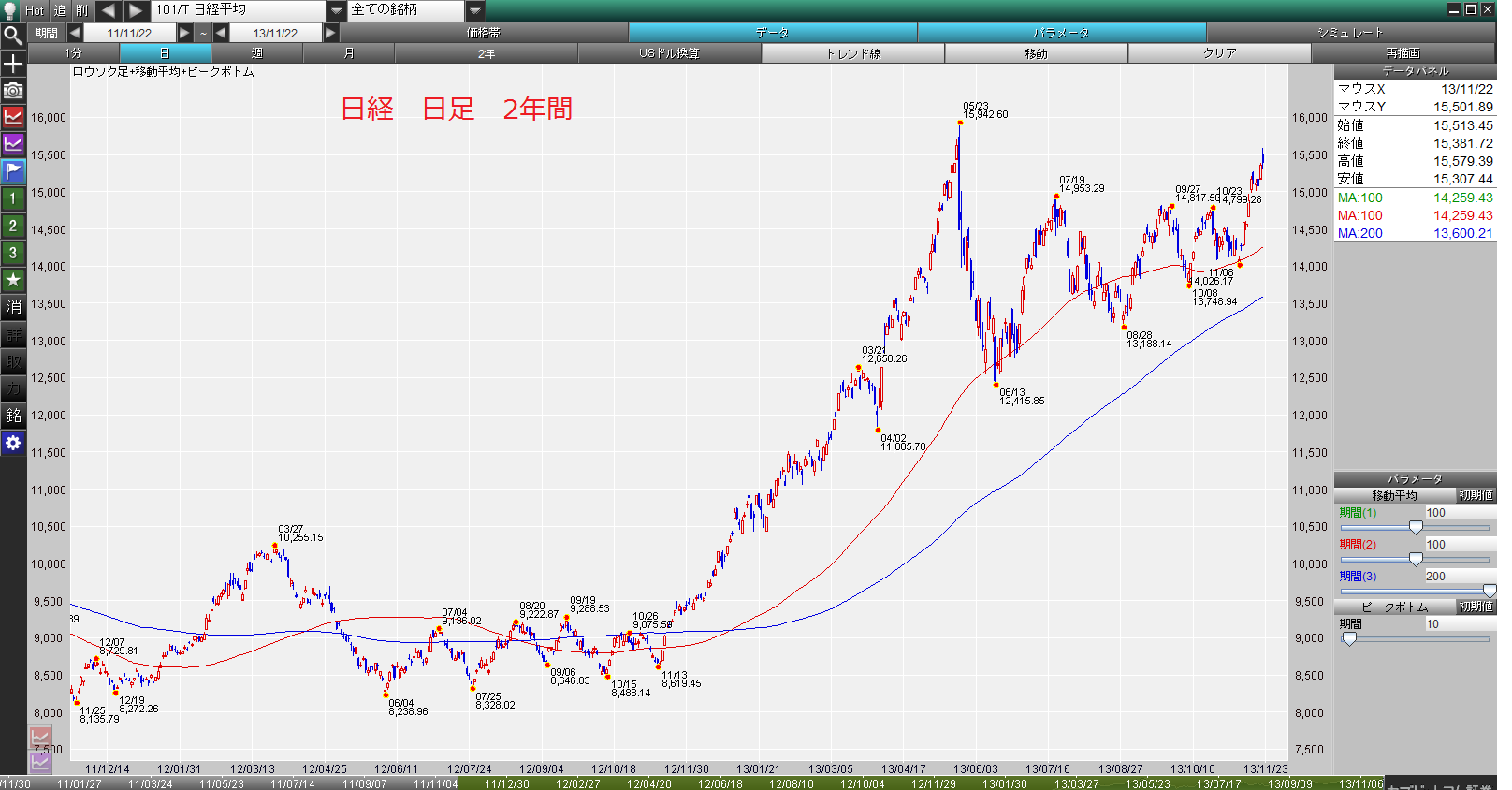The height and width of the screenshot is (790, 1512).
Task: Choose green preset 2 icon
Action: [x=13, y=226]
